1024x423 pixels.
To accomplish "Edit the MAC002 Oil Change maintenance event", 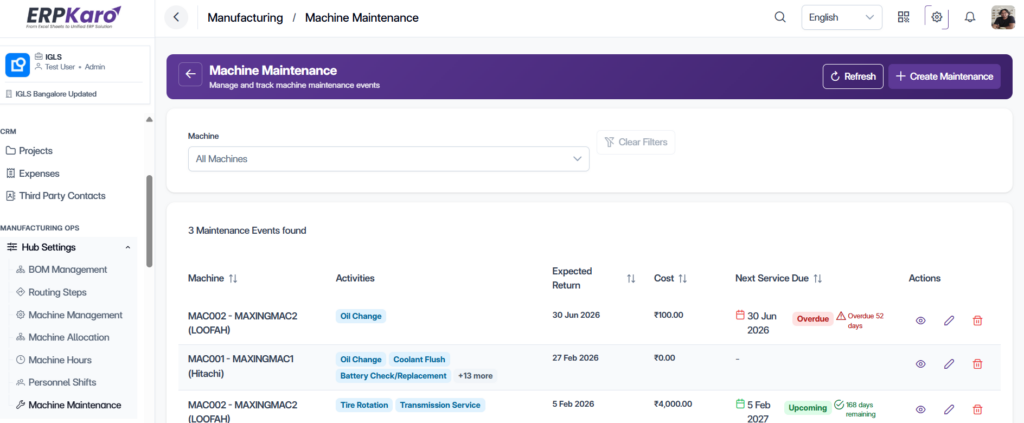I will 949,321.
